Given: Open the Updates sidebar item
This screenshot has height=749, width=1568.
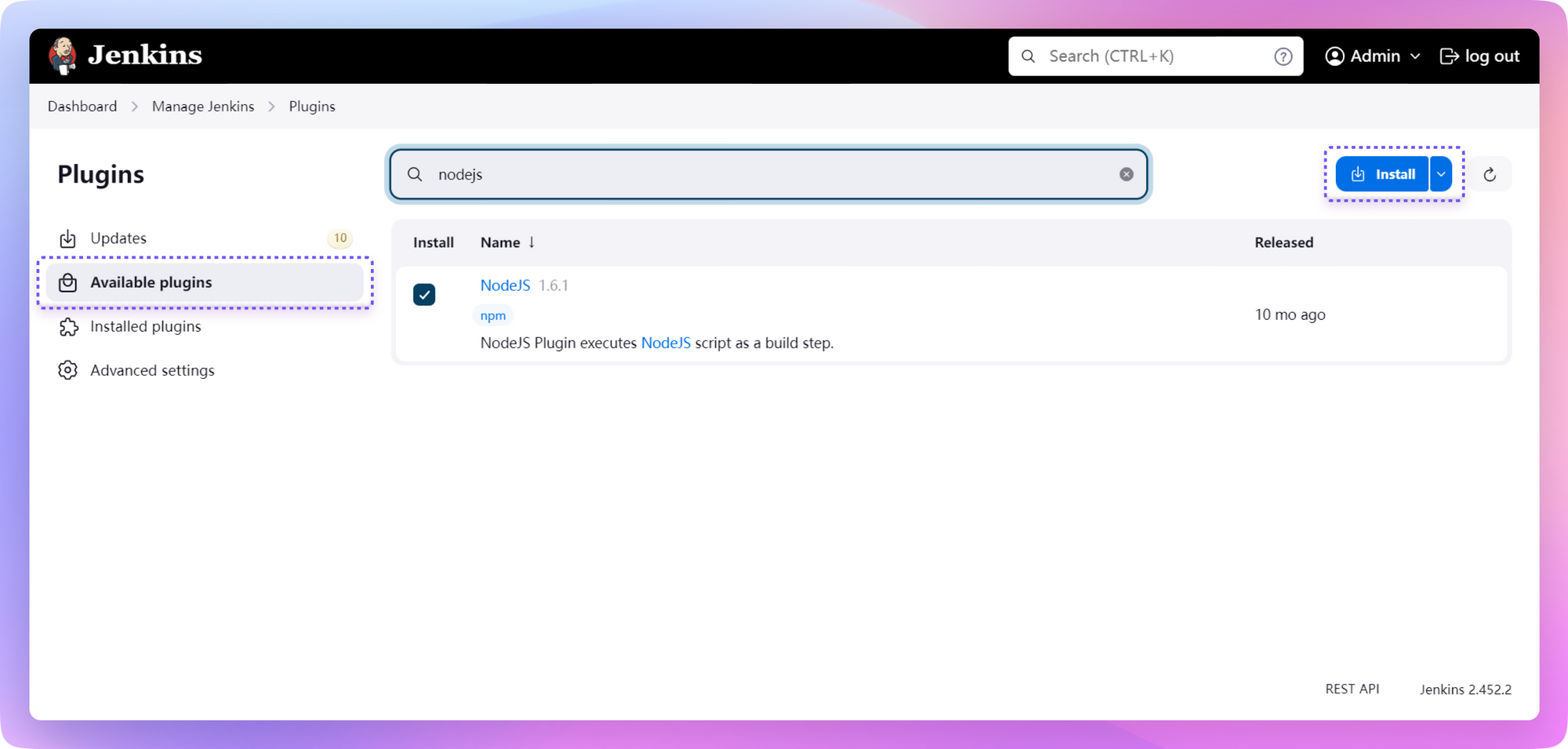Looking at the screenshot, I should tap(205, 238).
